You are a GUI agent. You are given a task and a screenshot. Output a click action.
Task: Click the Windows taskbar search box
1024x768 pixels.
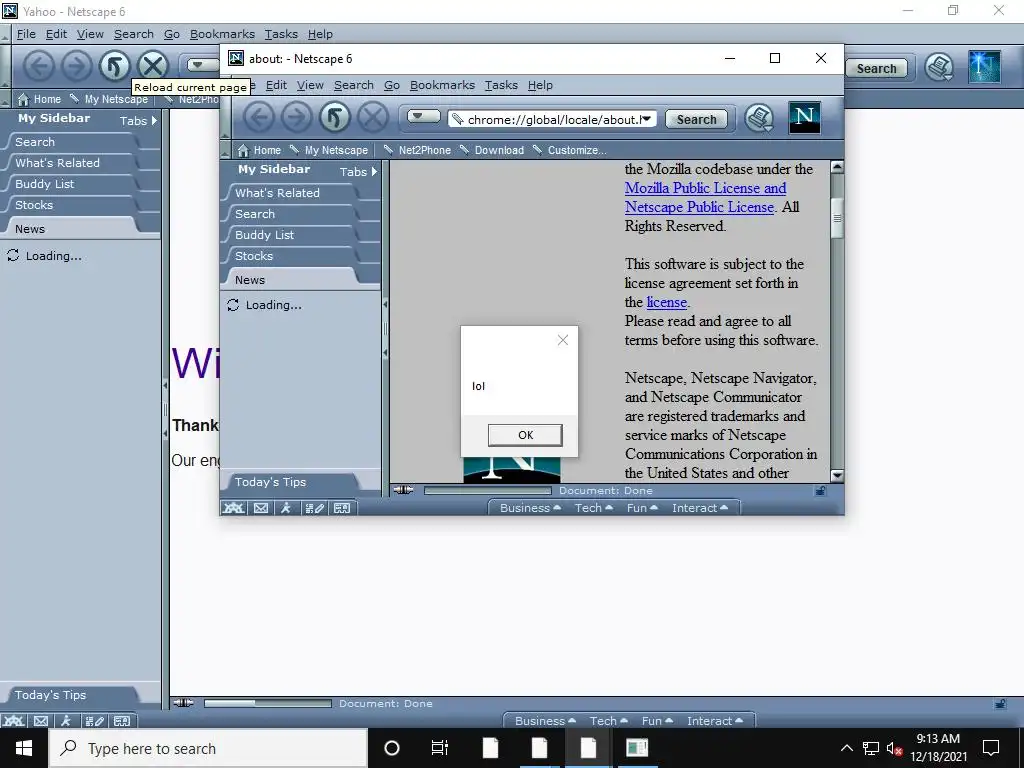click(208, 748)
